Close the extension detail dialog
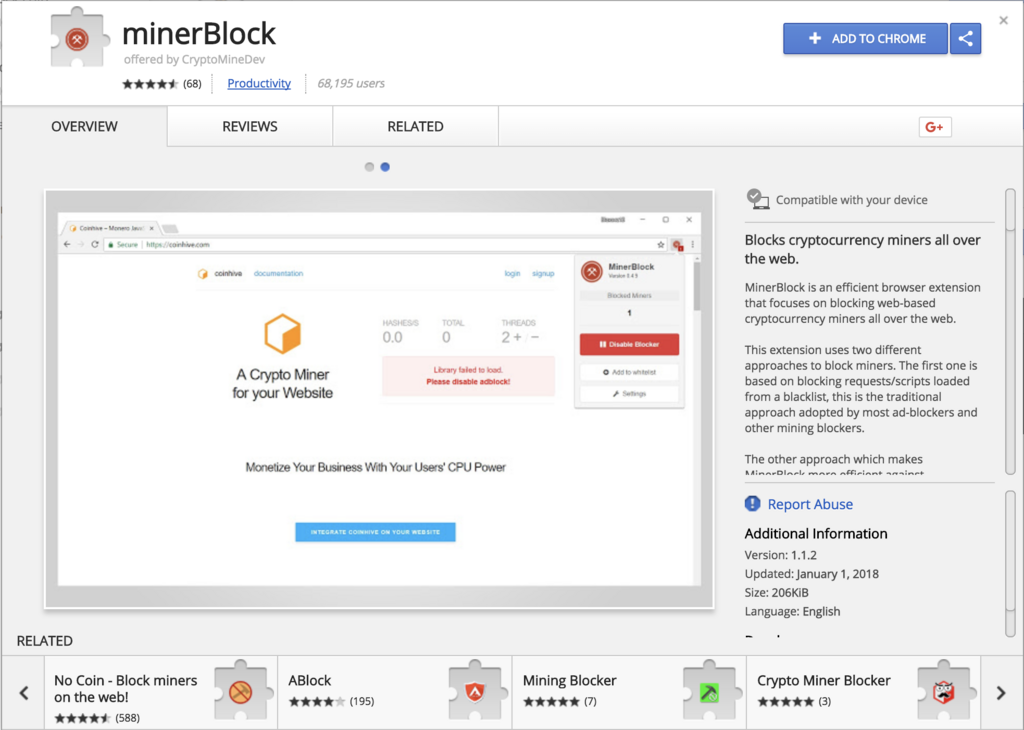 point(1004,20)
